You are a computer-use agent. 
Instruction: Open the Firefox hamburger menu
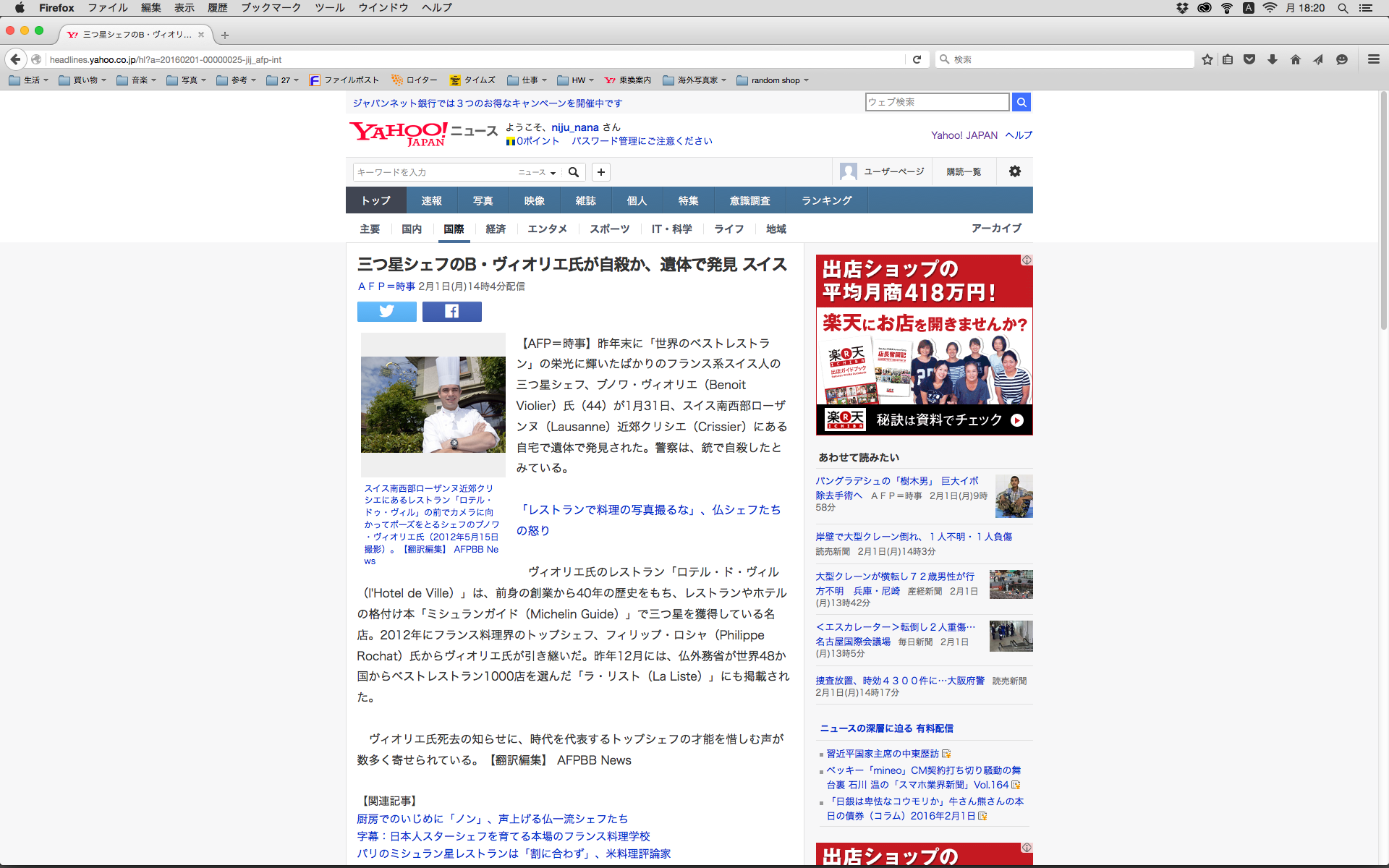1373,59
